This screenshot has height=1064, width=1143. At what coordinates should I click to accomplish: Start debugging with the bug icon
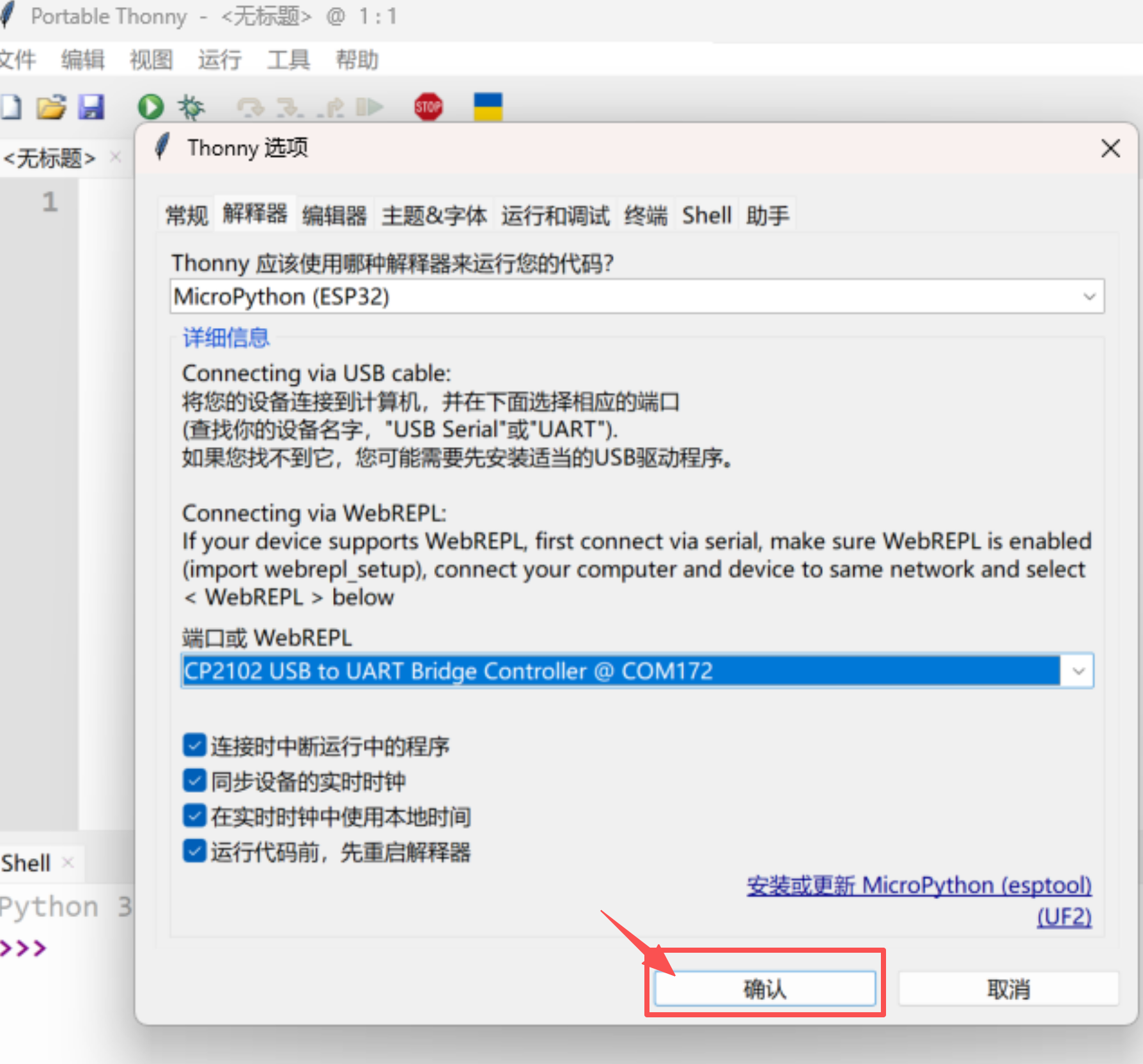(190, 107)
